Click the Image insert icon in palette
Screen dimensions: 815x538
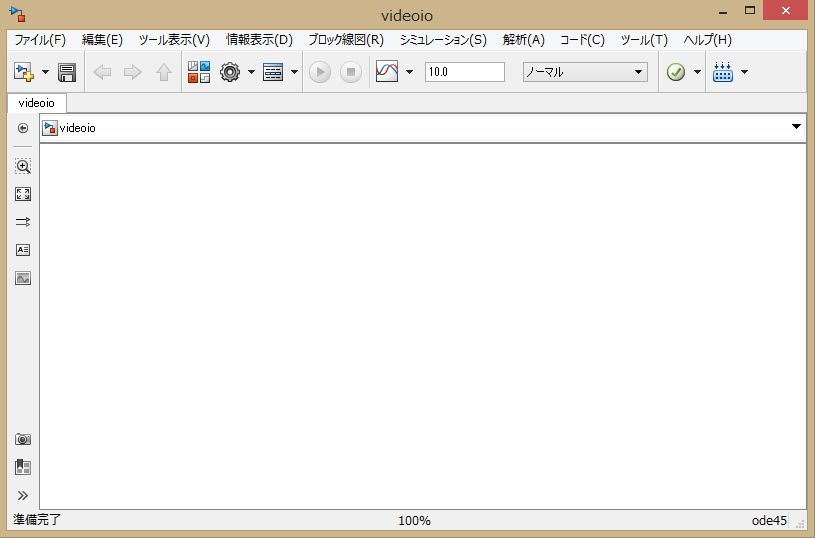23,278
